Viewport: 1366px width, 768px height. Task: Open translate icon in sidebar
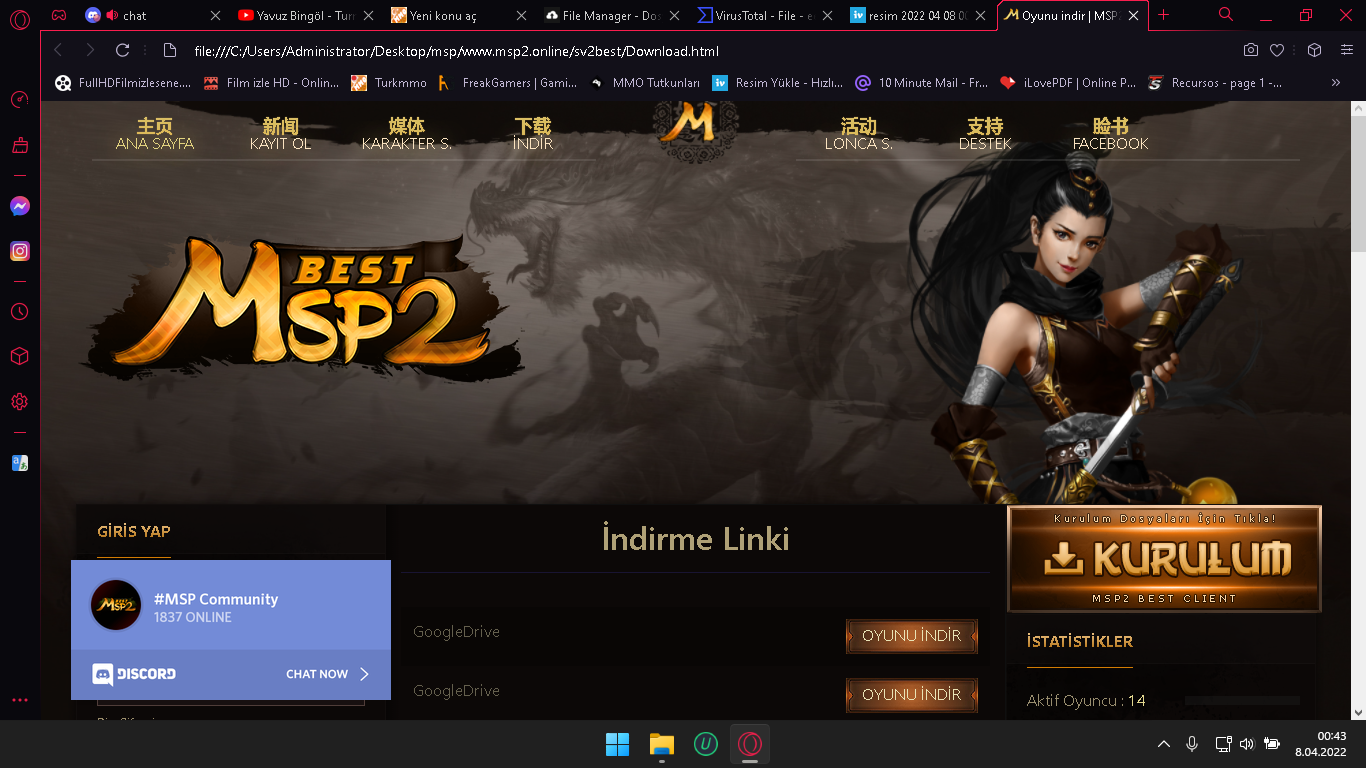[19, 463]
